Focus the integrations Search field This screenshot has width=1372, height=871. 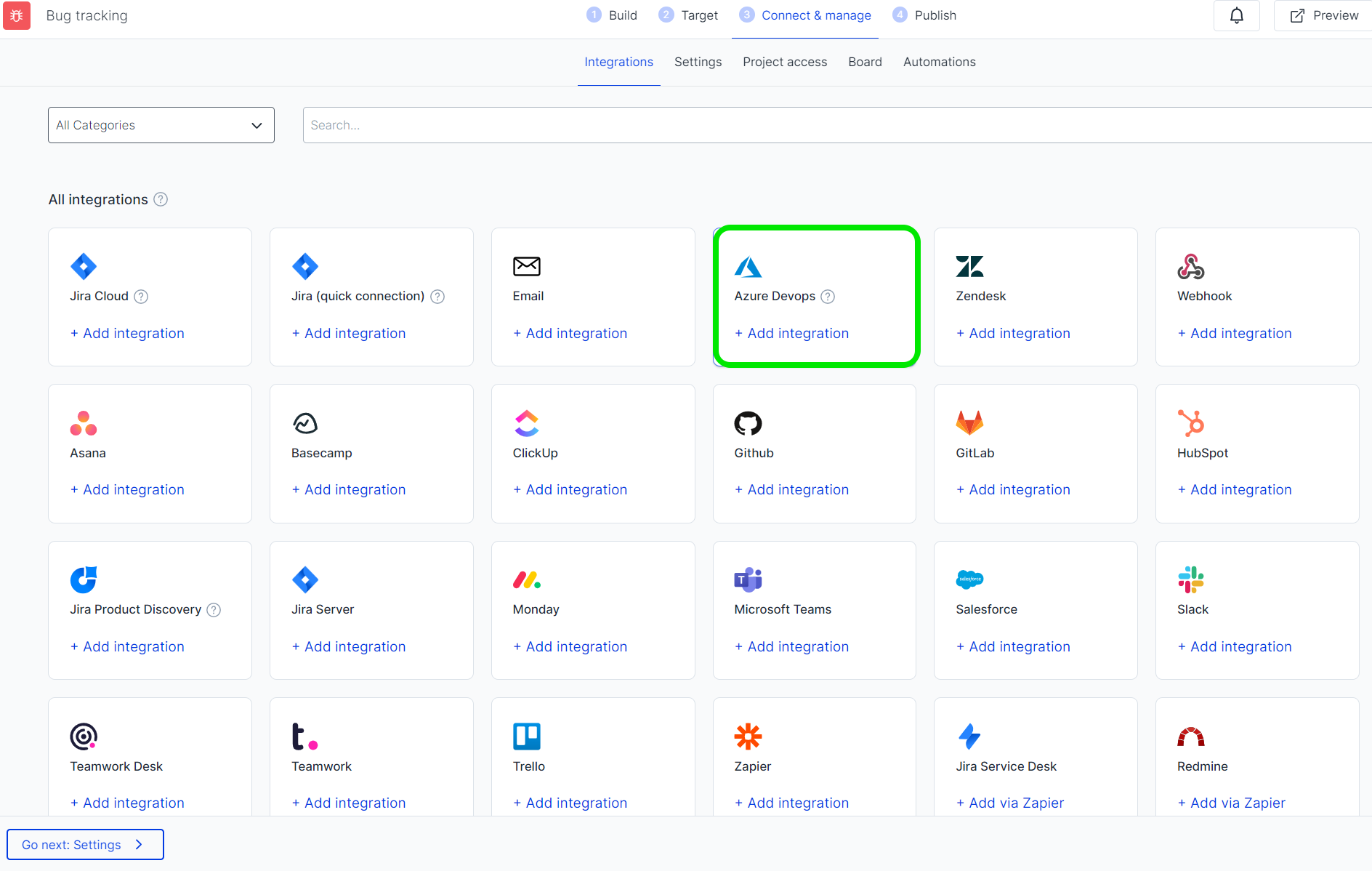tap(837, 125)
